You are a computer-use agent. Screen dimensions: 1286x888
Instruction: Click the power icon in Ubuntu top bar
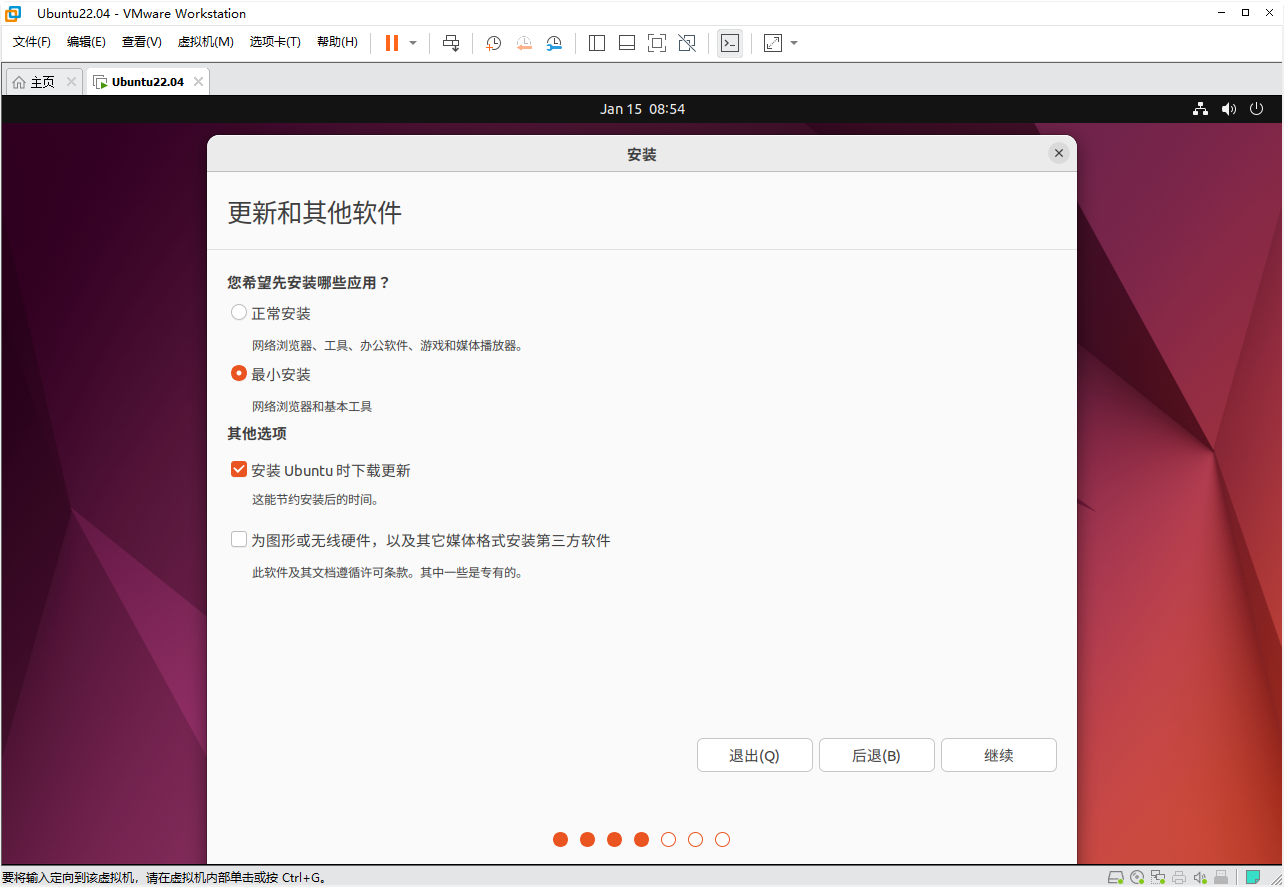tap(1257, 109)
